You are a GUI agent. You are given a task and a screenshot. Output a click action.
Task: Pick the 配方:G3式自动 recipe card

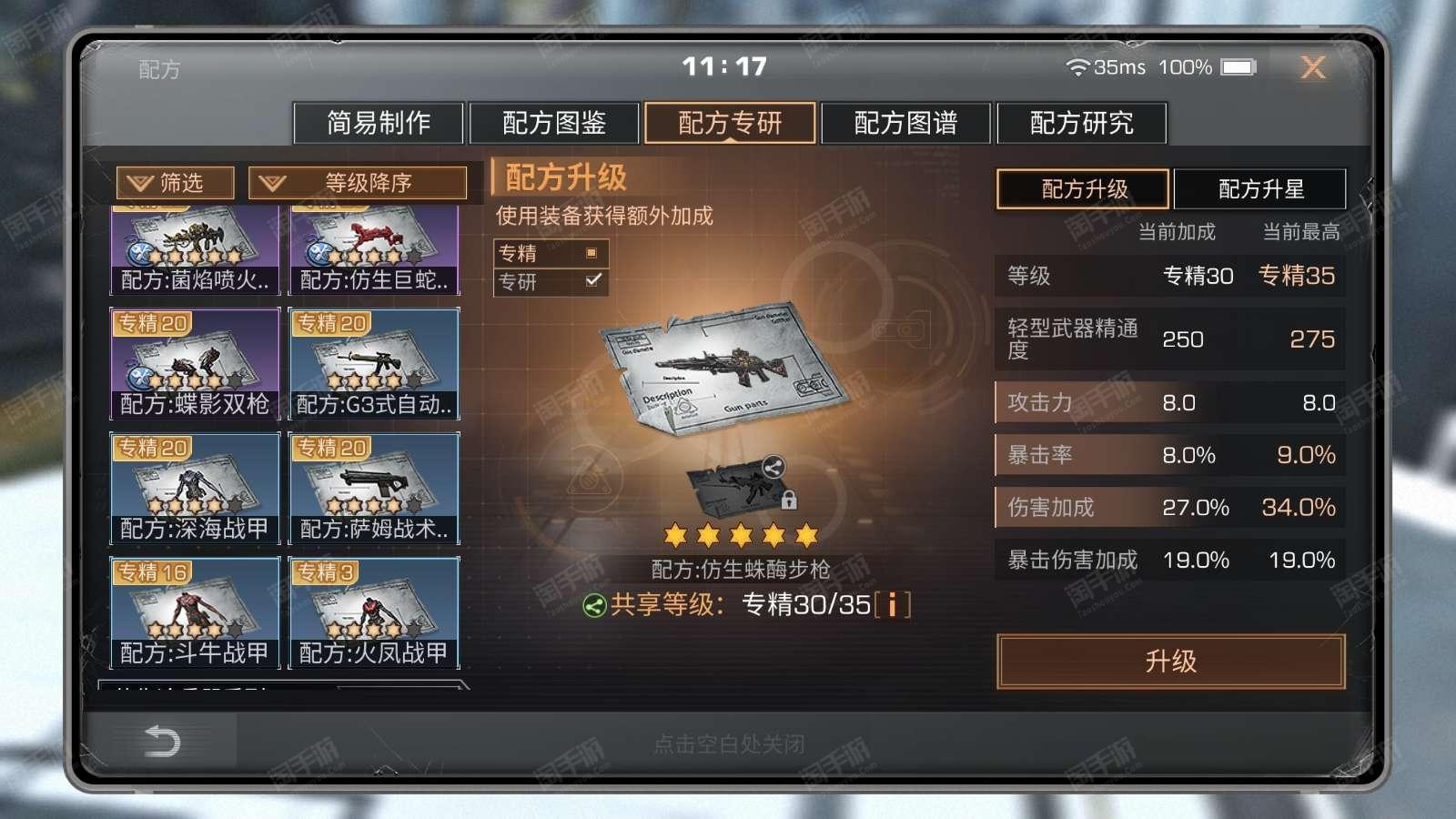[x=373, y=364]
